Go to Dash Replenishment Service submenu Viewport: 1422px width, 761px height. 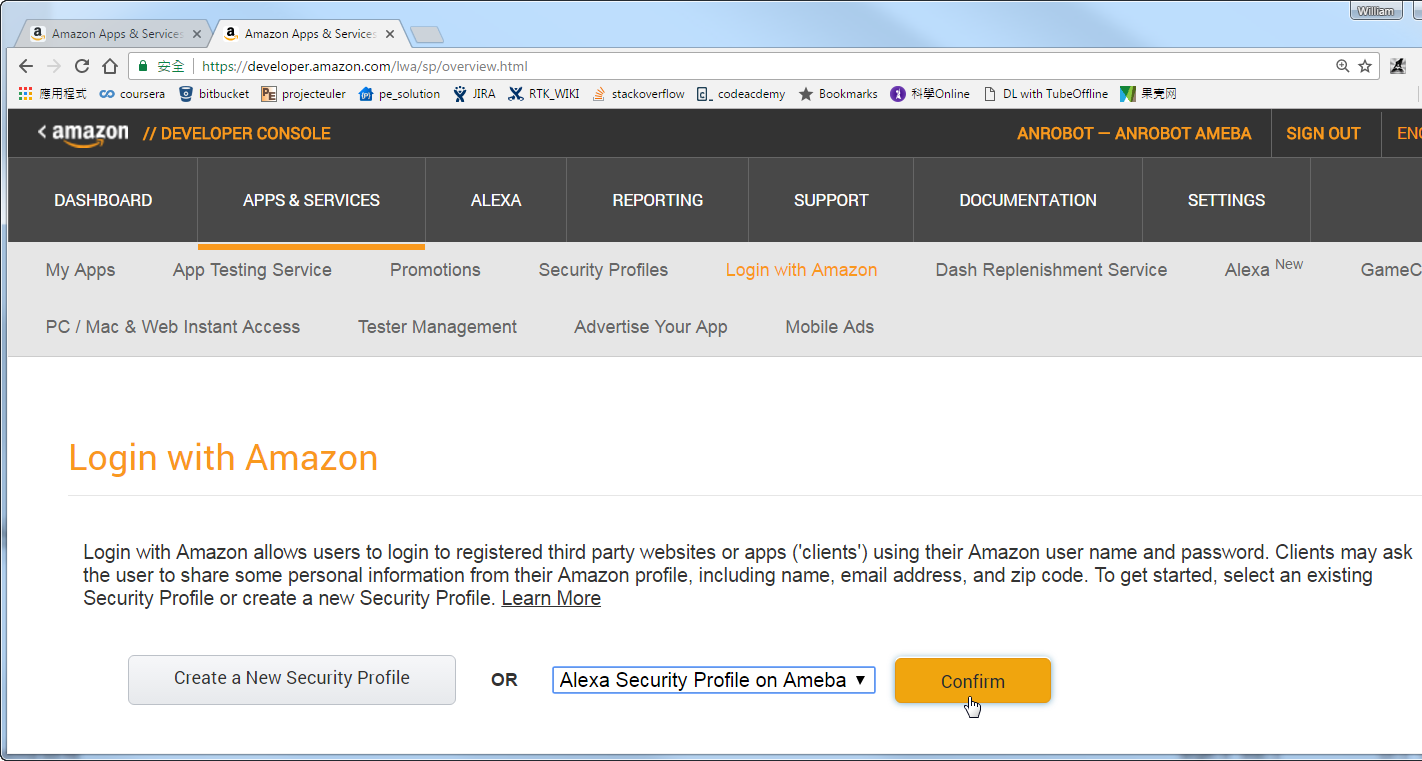[x=1051, y=270]
